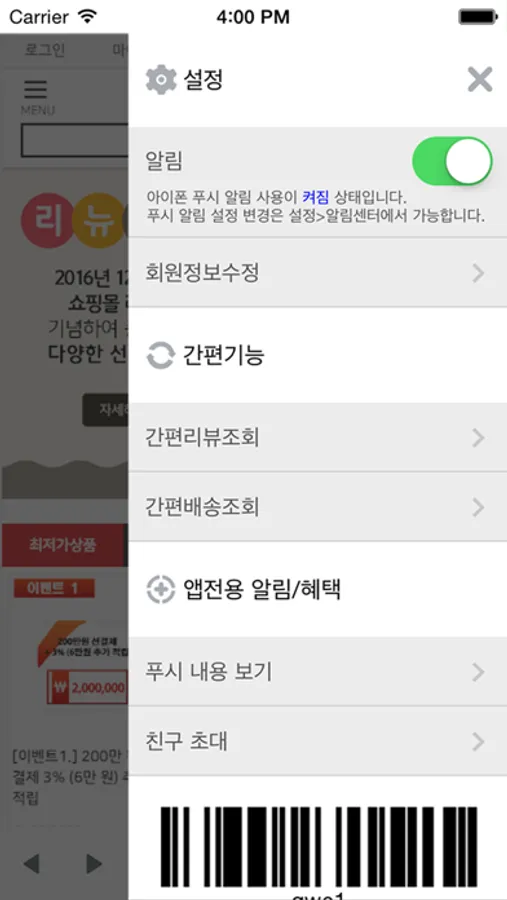Image resolution: width=507 pixels, height=900 pixels.
Task: Click chevron beside 간편리뷰조회
Action: click(478, 439)
